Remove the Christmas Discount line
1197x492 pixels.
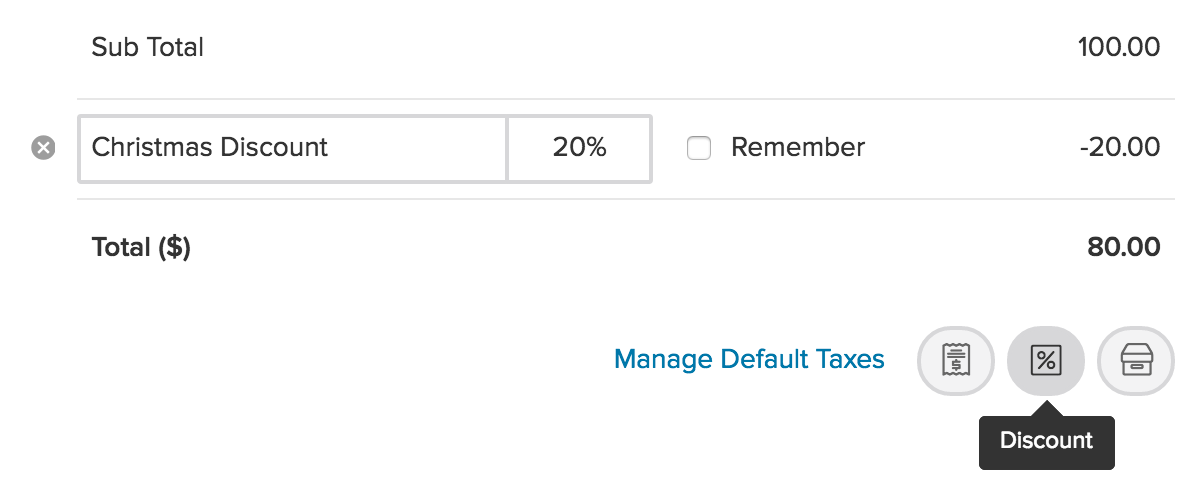point(44,147)
